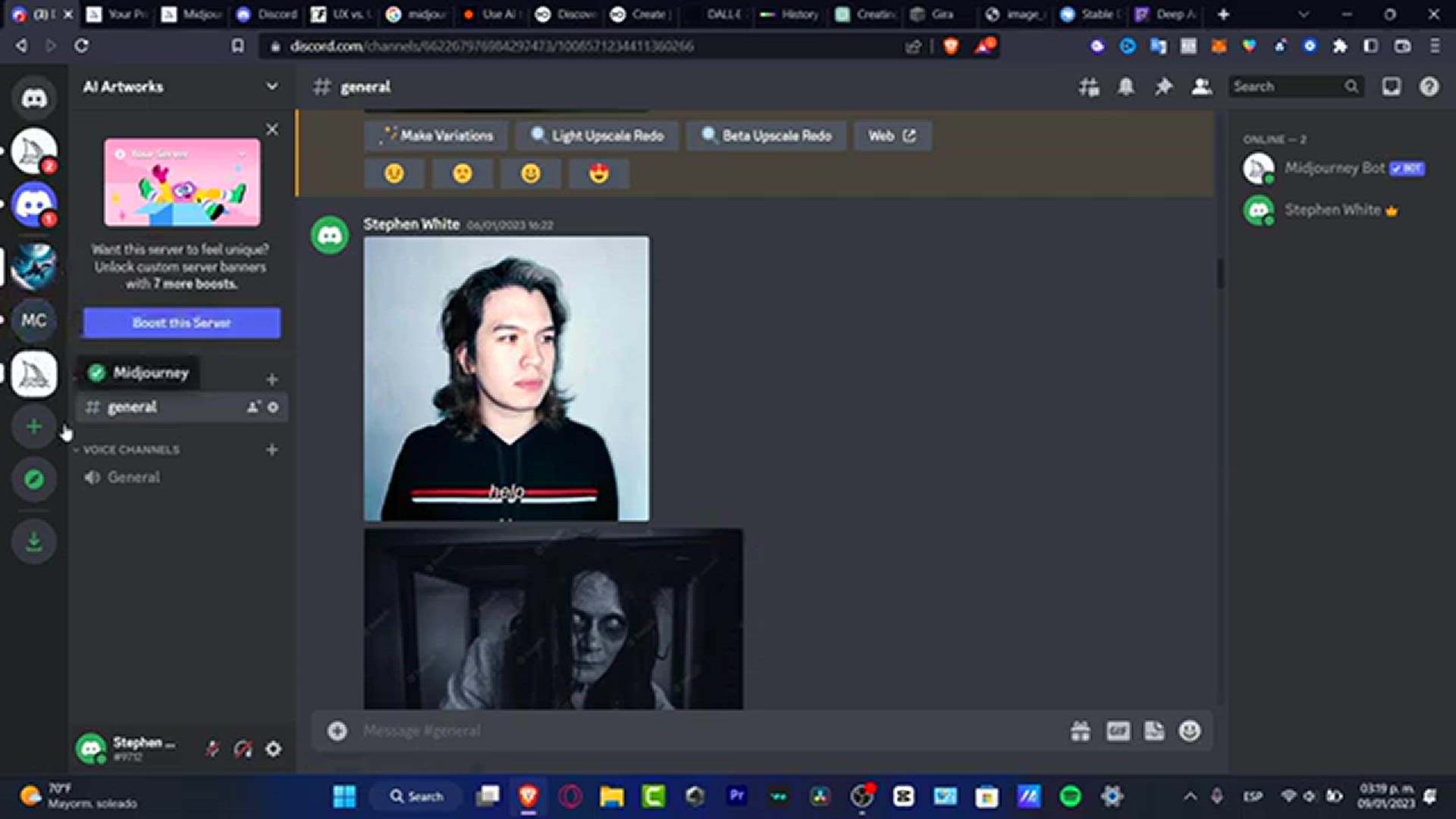Image resolution: width=1456 pixels, height=819 pixels.
Task: Create channel plus next to Midjourney category
Action: click(272, 379)
